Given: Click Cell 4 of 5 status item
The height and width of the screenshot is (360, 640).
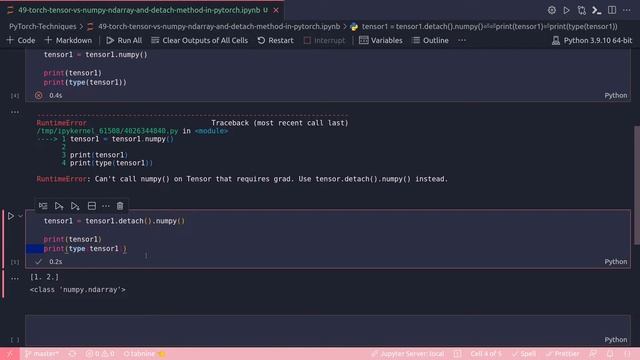Looking at the screenshot, I should point(486,354).
